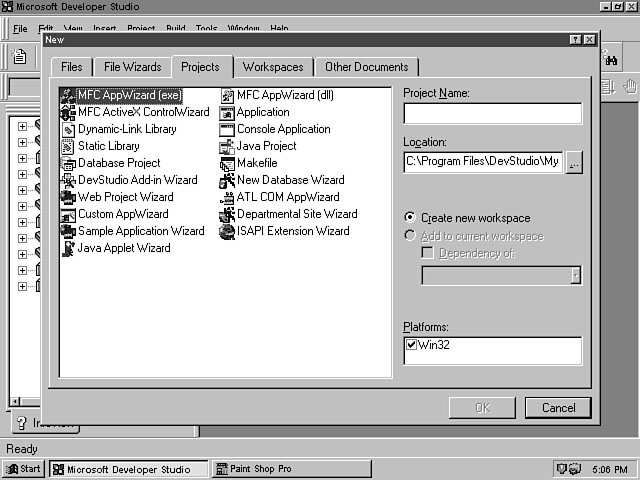Expand the first tree node in workspace pane
Screen dimensions: 640x480
click(x=22, y=127)
